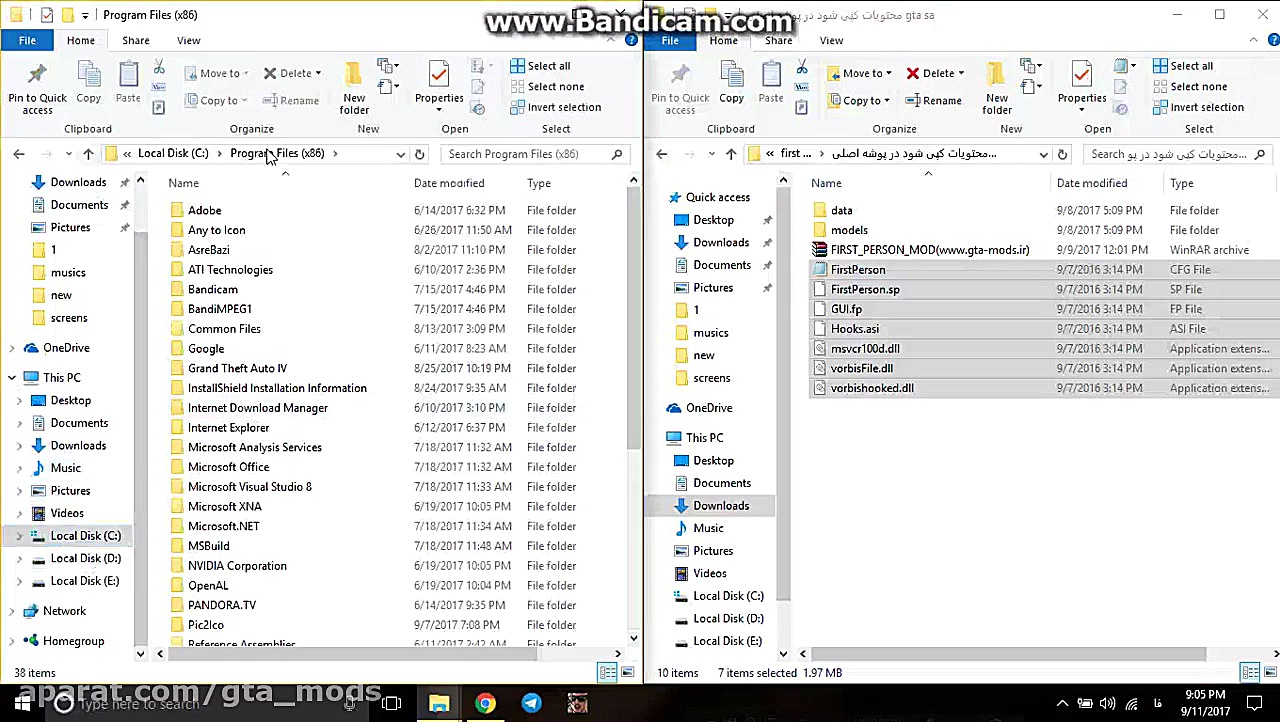Create New folder in gta sa window
1280x722 pixels.
pyautogui.click(x=997, y=88)
